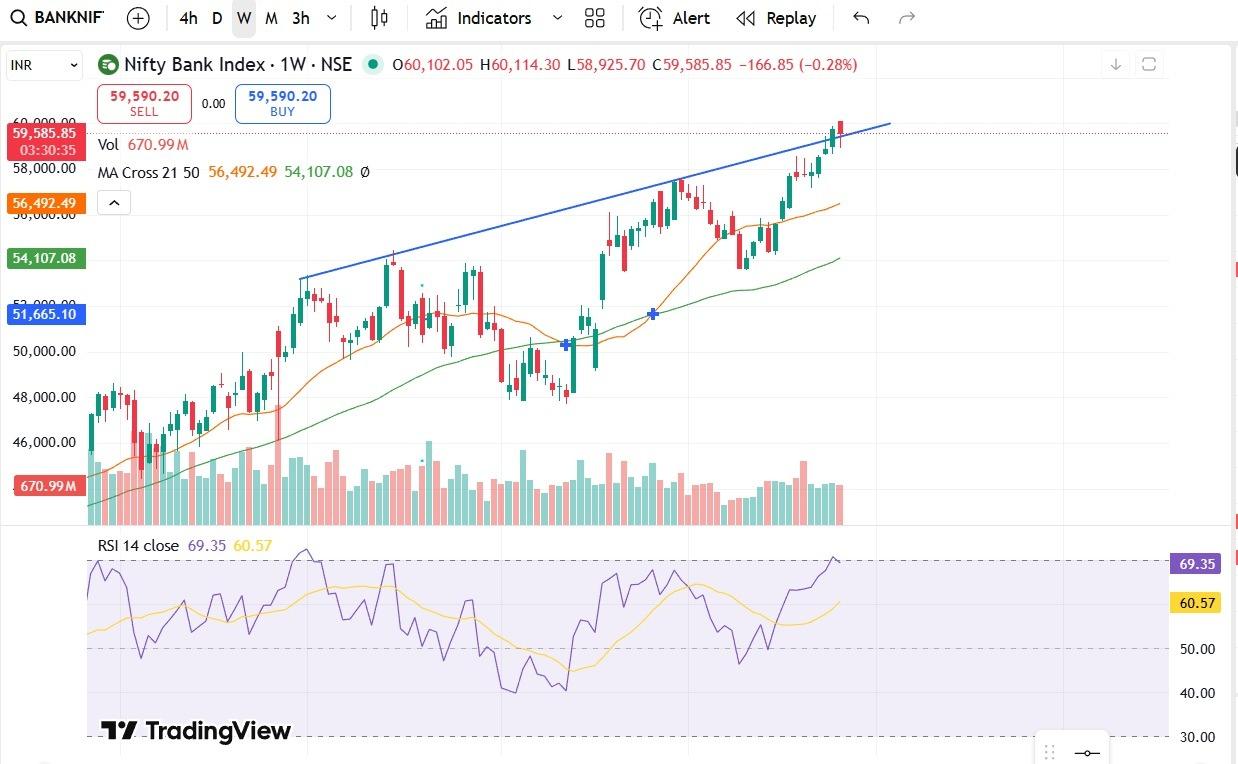Click the second blue MA cross marker
The width and height of the screenshot is (1238, 764).
point(653,314)
